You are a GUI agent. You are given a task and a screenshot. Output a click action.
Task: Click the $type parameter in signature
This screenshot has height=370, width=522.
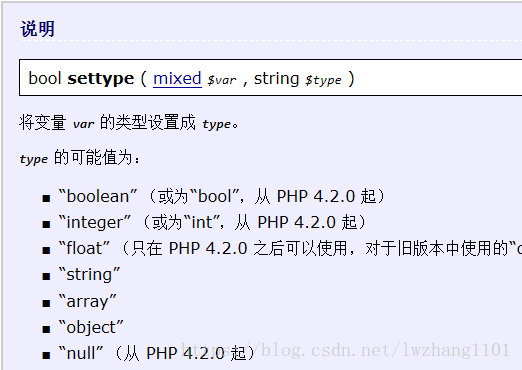tap(323, 80)
